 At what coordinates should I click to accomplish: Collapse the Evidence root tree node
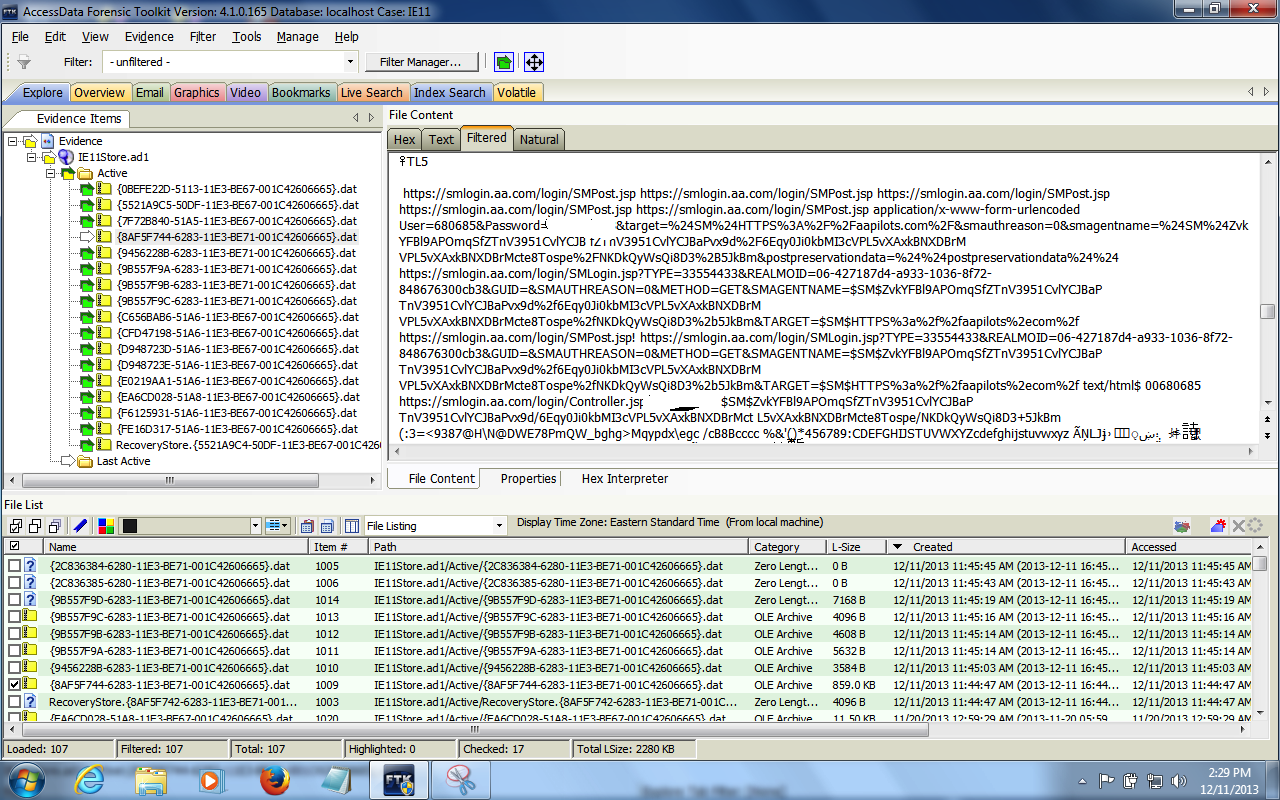click(12, 141)
